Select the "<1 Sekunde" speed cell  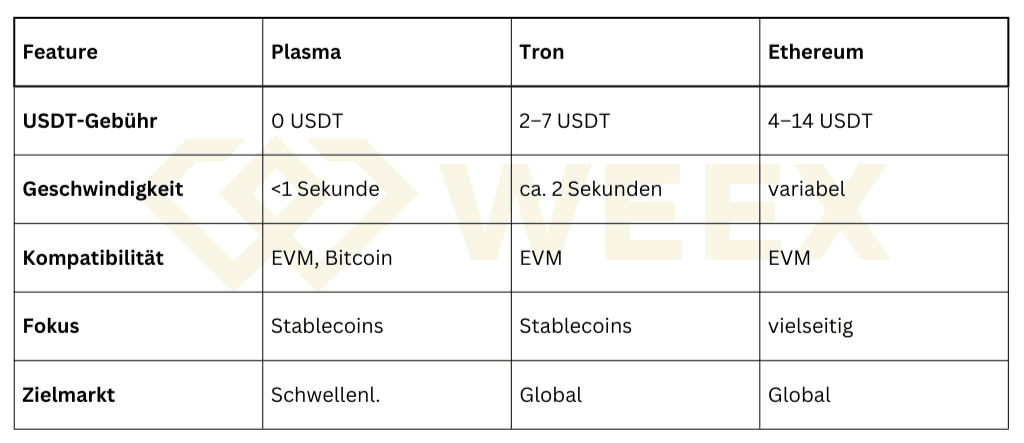pos(325,189)
